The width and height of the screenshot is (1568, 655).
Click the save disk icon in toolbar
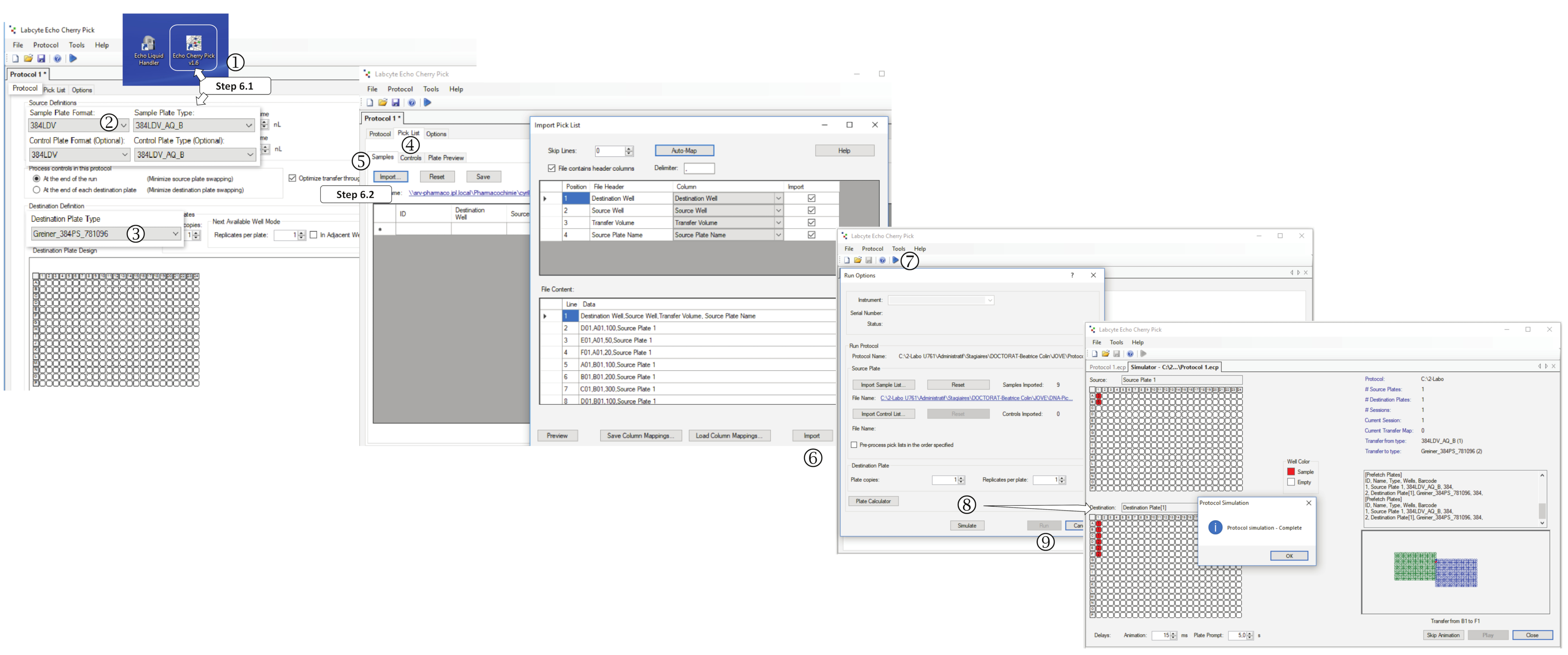[42, 58]
